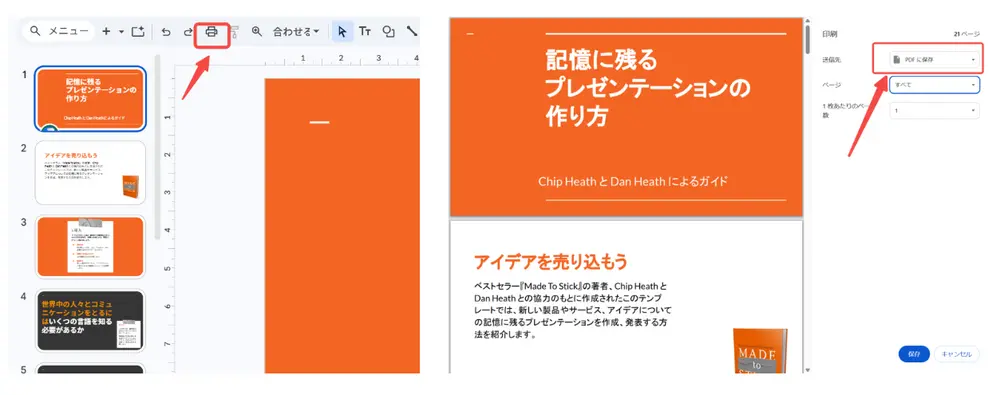This screenshot has height=395, width=1000.
Task: Click the horizontal ruler above canvas
Action: coord(297,59)
